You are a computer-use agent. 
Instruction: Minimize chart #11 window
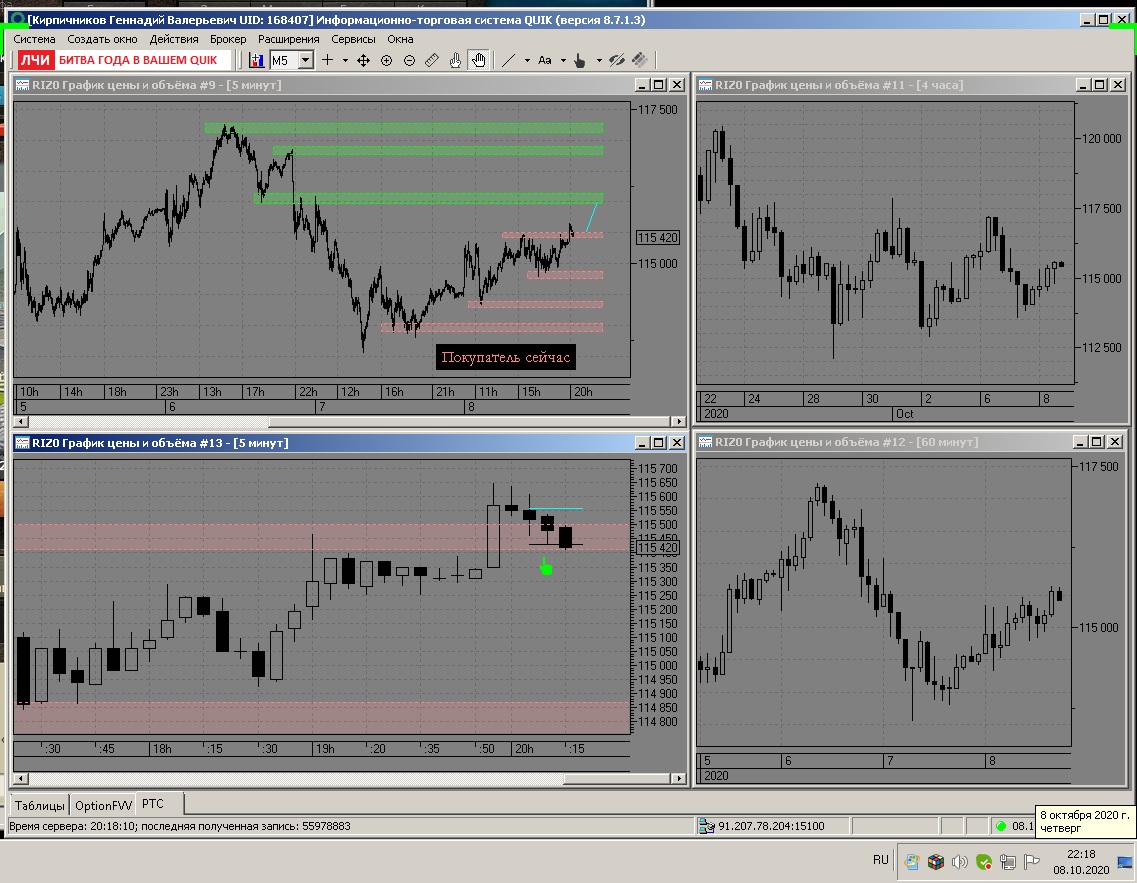click(1083, 85)
